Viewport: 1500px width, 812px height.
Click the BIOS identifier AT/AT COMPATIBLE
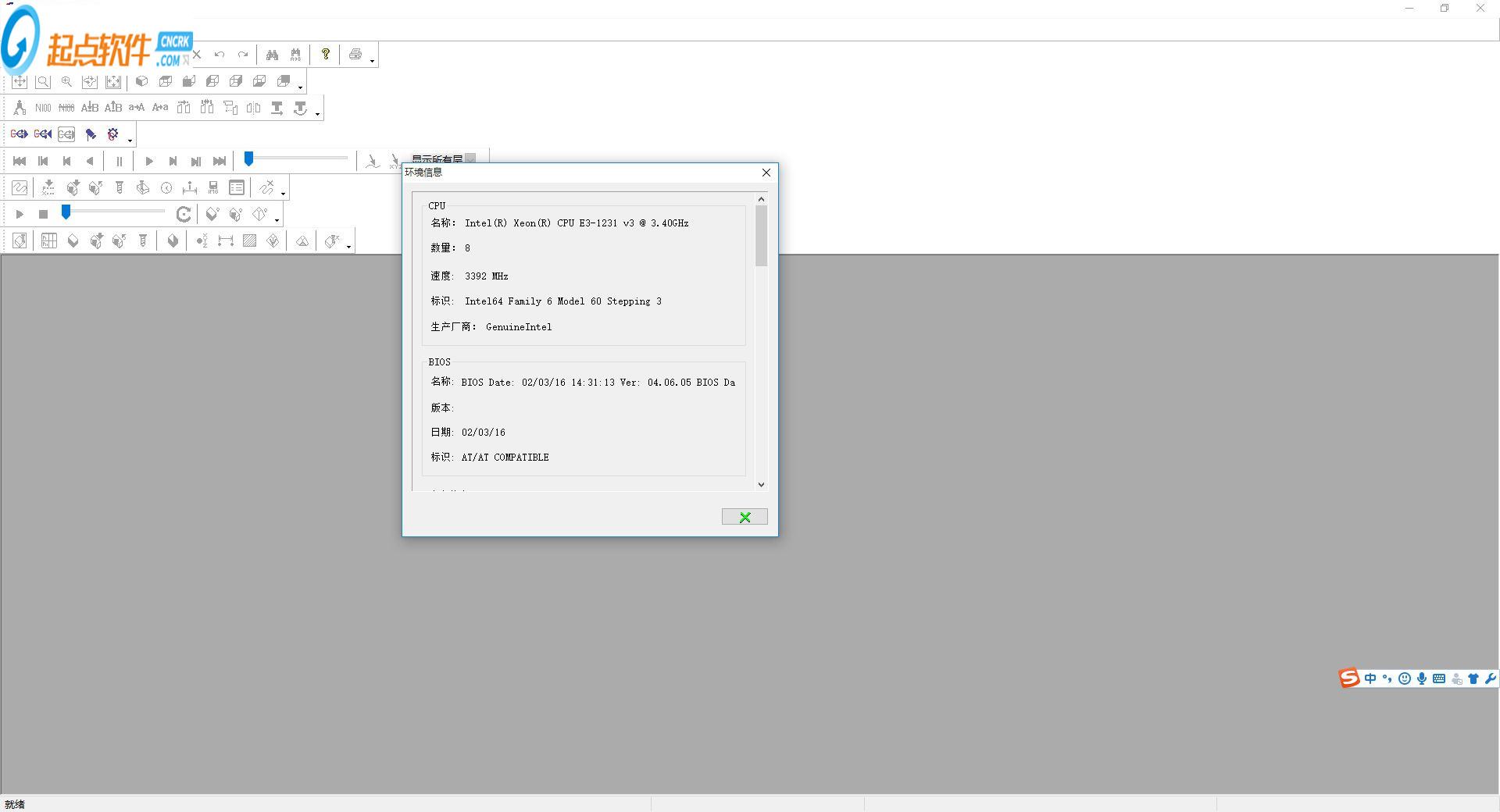pos(505,458)
